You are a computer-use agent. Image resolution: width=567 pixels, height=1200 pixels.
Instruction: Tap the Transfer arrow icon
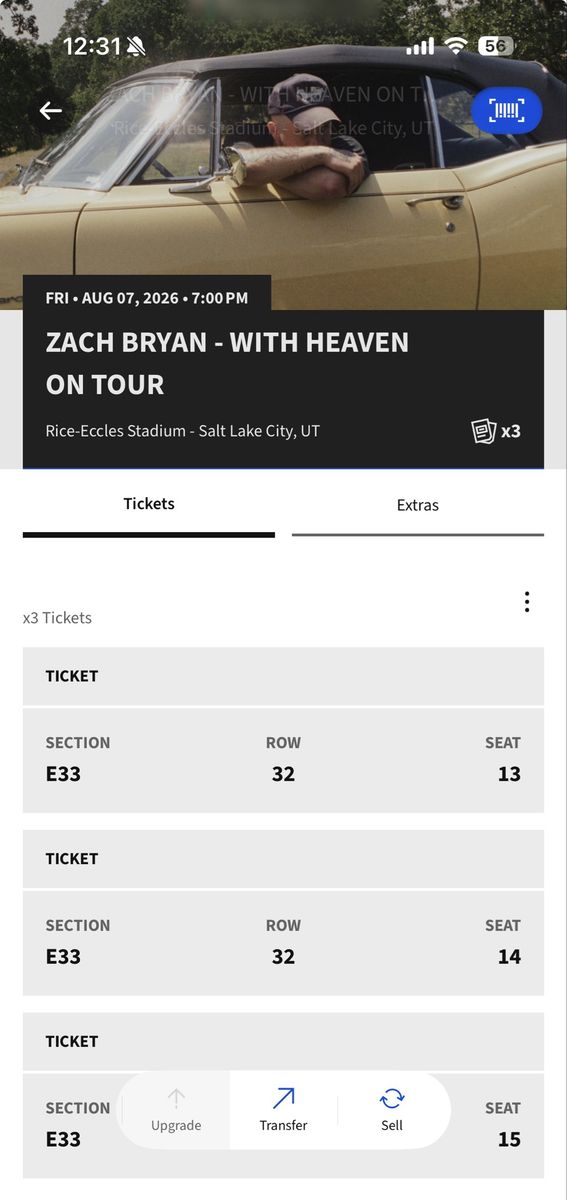coord(283,1098)
